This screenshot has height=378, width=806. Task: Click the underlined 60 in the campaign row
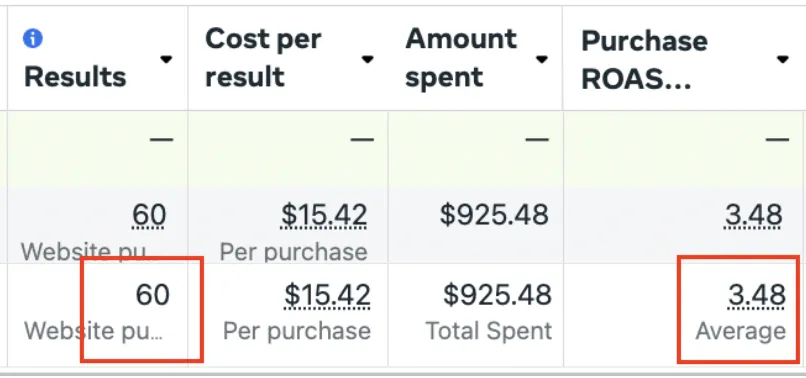(149, 215)
